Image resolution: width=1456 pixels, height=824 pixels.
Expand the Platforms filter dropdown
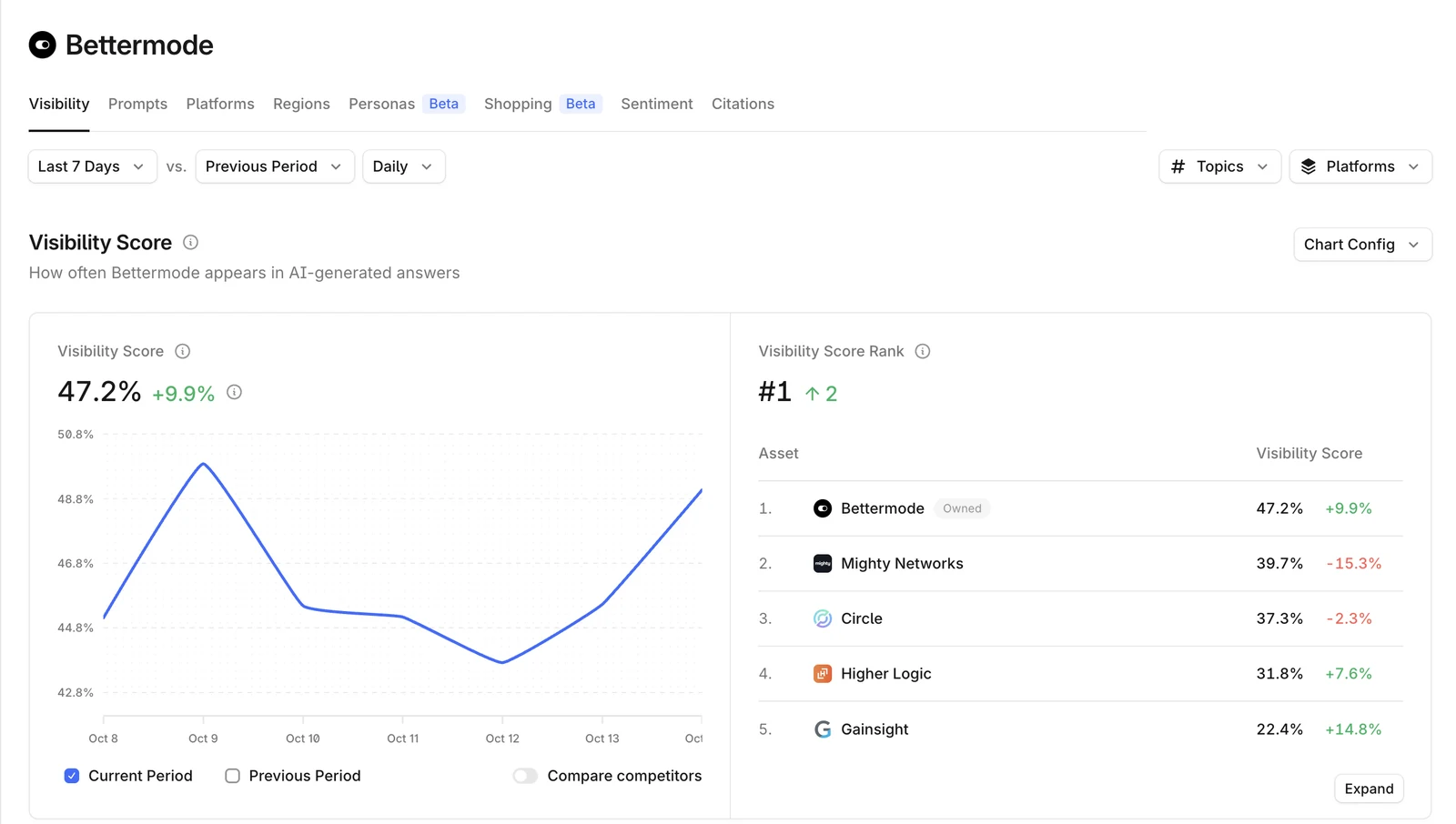coord(1360,166)
